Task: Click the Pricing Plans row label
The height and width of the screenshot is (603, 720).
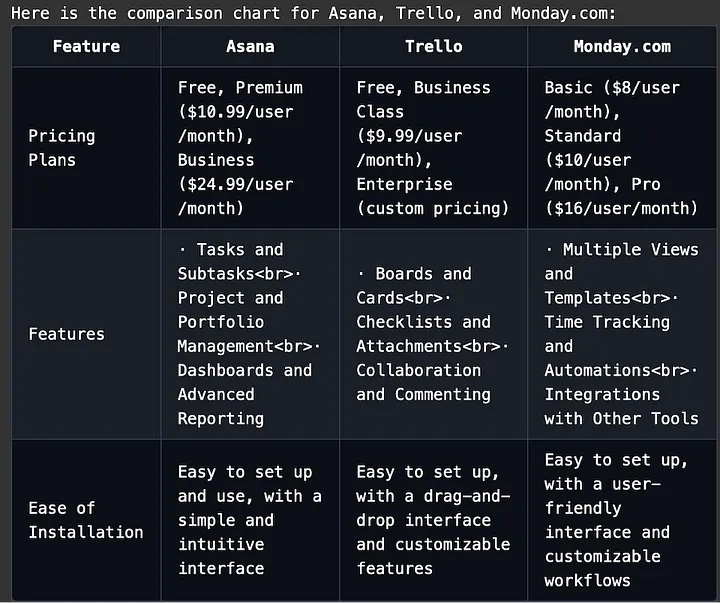Action: [x=62, y=148]
